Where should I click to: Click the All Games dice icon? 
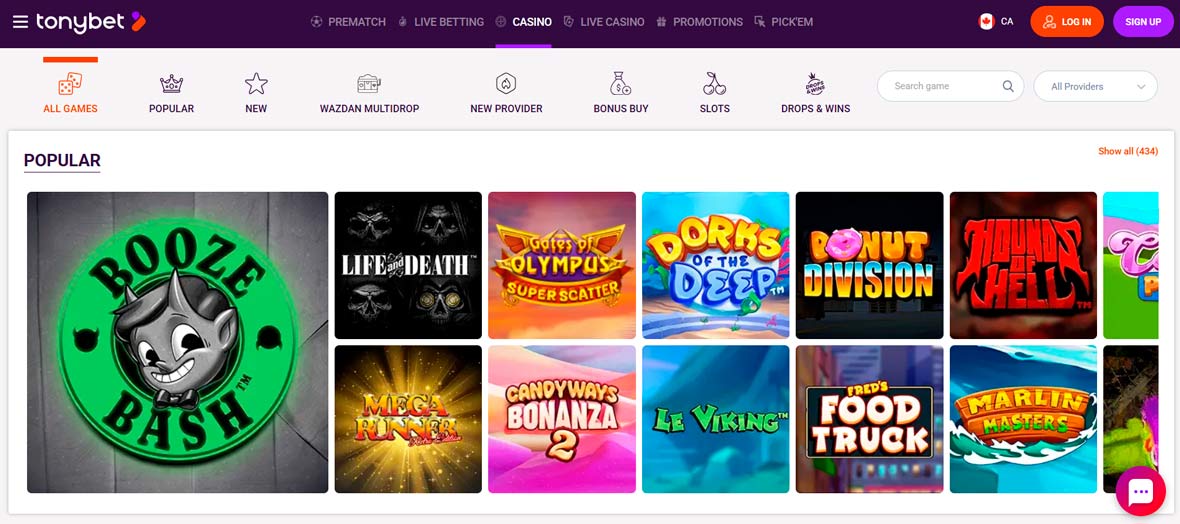tap(70, 84)
